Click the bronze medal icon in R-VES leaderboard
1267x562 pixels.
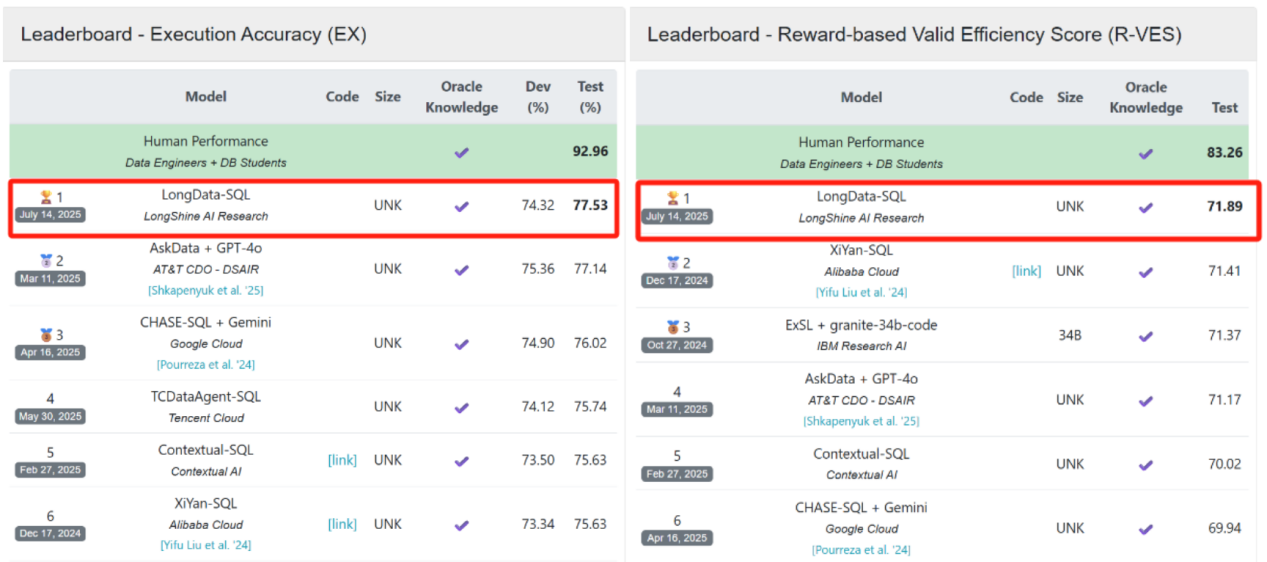pos(671,327)
